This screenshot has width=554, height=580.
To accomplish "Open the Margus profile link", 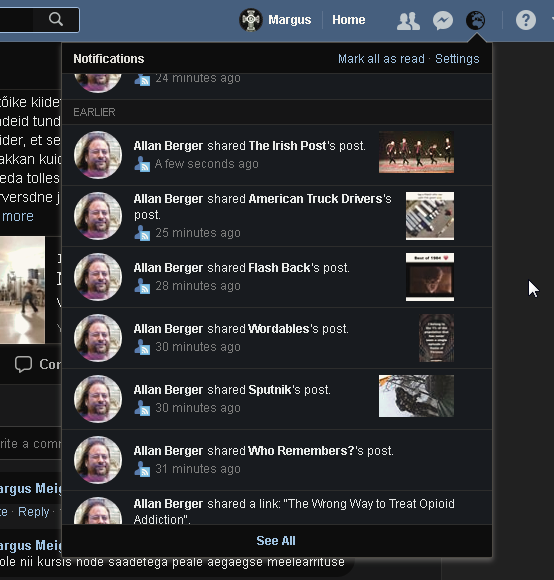I will click(290, 20).
